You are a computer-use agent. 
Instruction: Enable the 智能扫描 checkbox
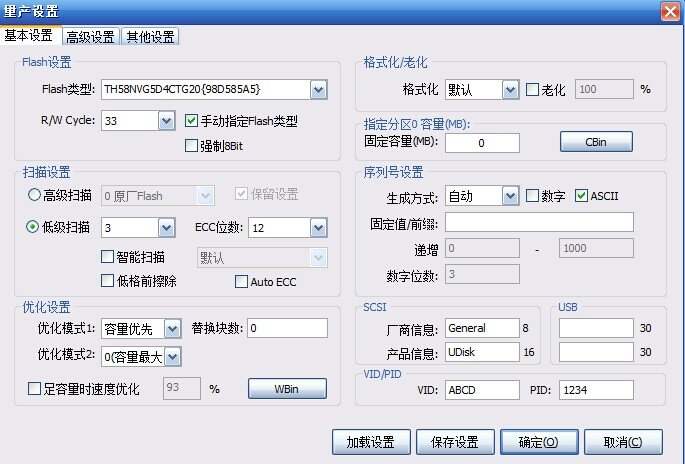(x=108, y=258)
